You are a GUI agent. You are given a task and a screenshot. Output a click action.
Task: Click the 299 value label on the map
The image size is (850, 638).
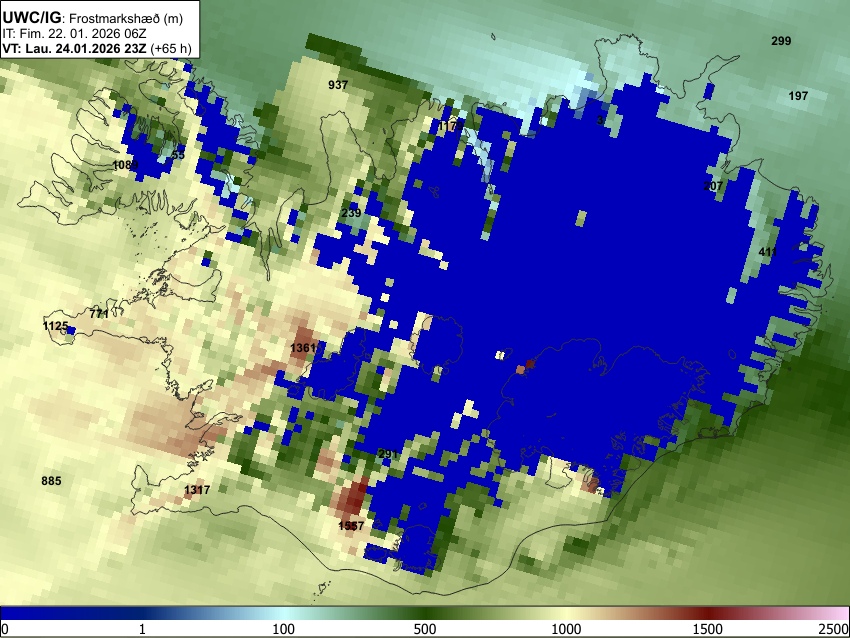781,41
